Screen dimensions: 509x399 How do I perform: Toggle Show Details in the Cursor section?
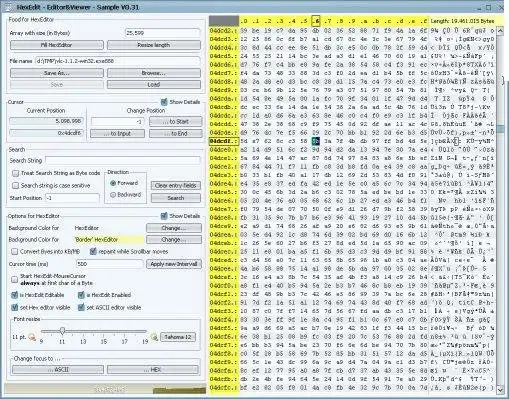pyautogui.click(x=164, y=102)
